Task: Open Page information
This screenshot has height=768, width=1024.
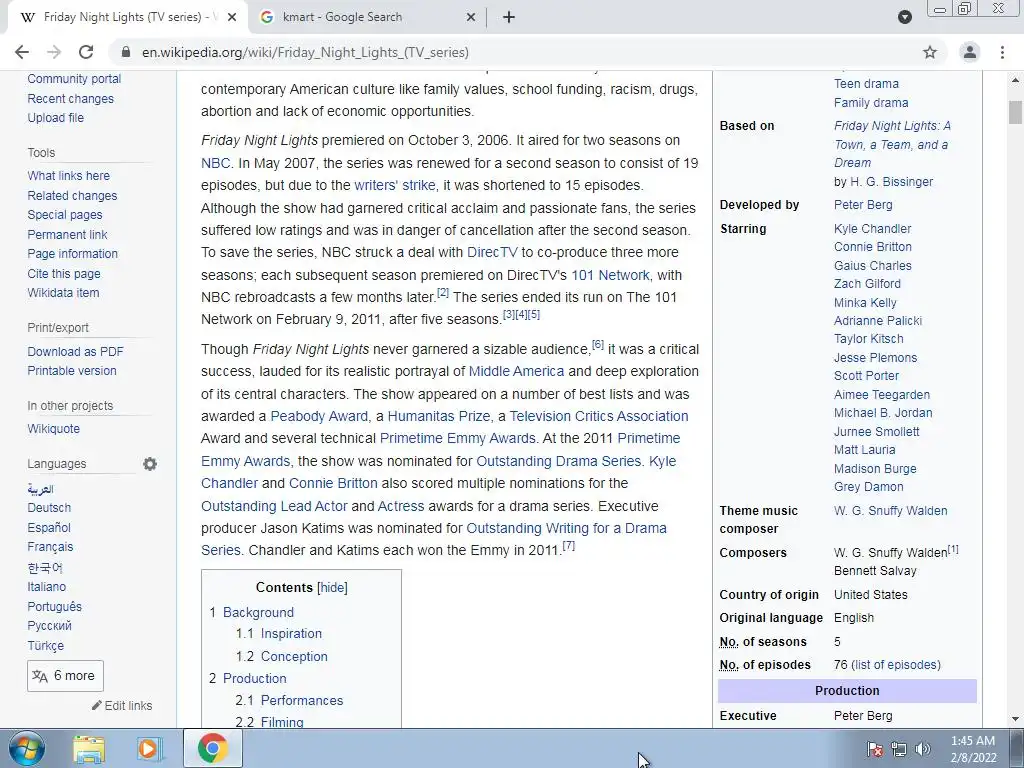Action: [72, 253]
